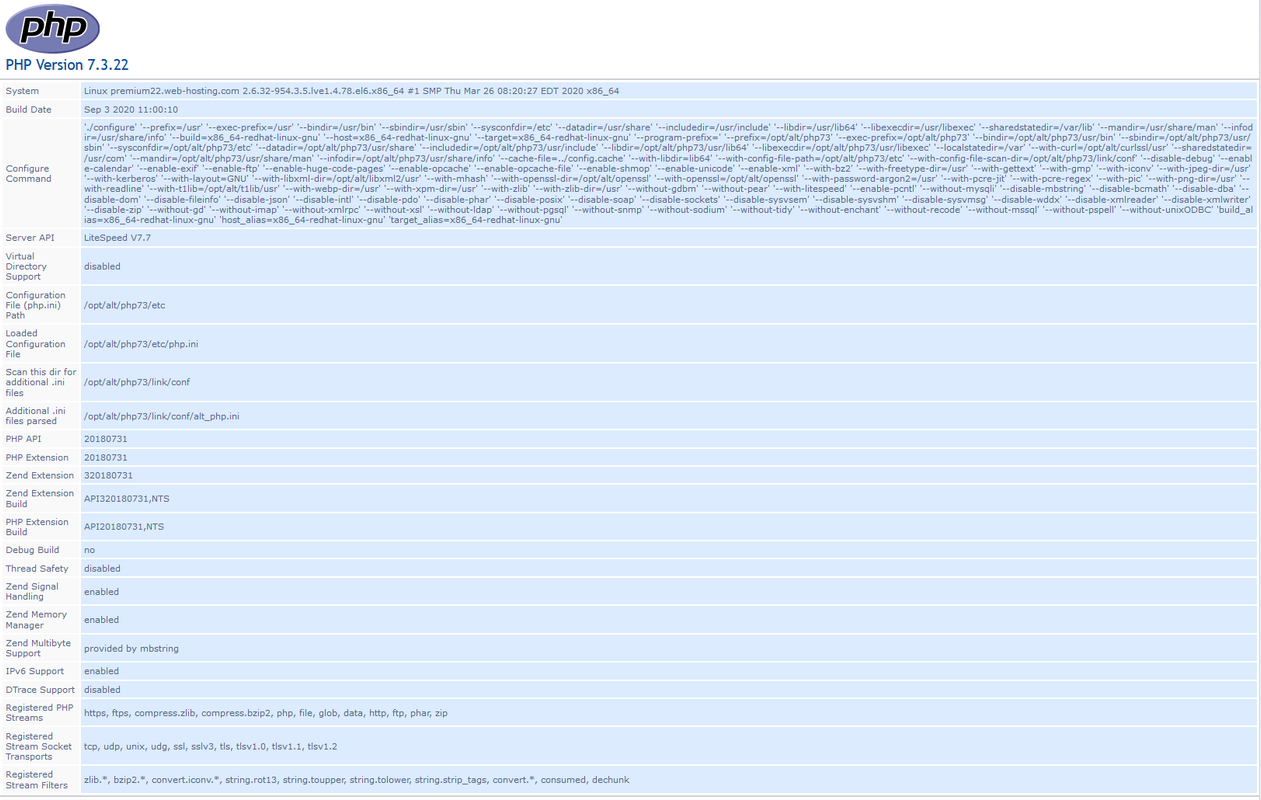Click Scan this dir for additional .ini files label
Viewport: 1261px width, 800px height.
(41, 382)
